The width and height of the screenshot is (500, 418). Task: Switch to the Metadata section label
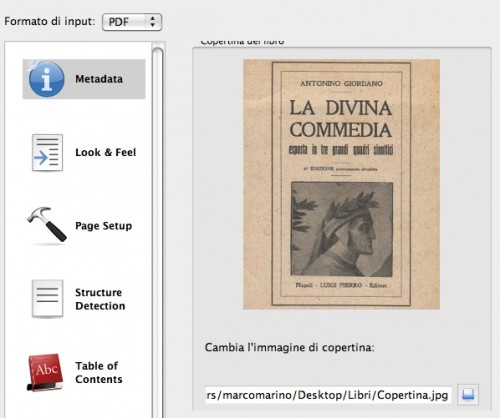coord(99,79)
